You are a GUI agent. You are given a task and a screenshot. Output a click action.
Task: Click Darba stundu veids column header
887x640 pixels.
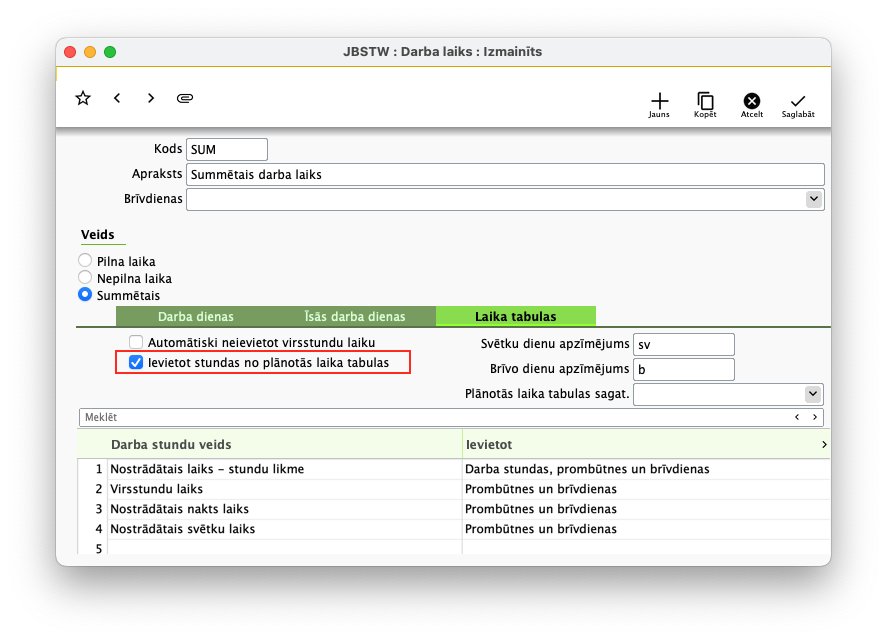point(285,445)
